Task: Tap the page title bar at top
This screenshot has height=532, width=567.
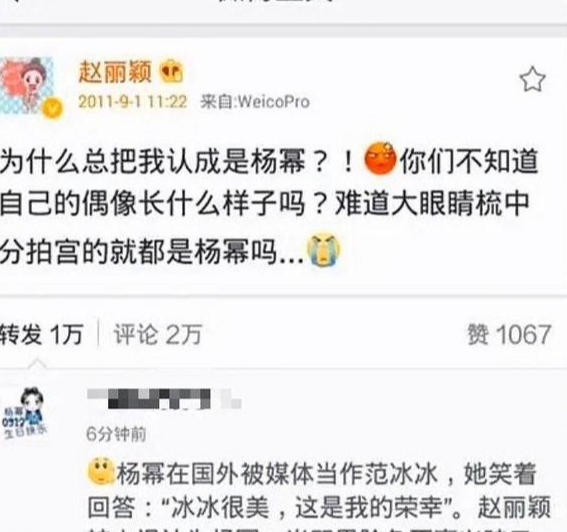Action: tap(284, 11)
